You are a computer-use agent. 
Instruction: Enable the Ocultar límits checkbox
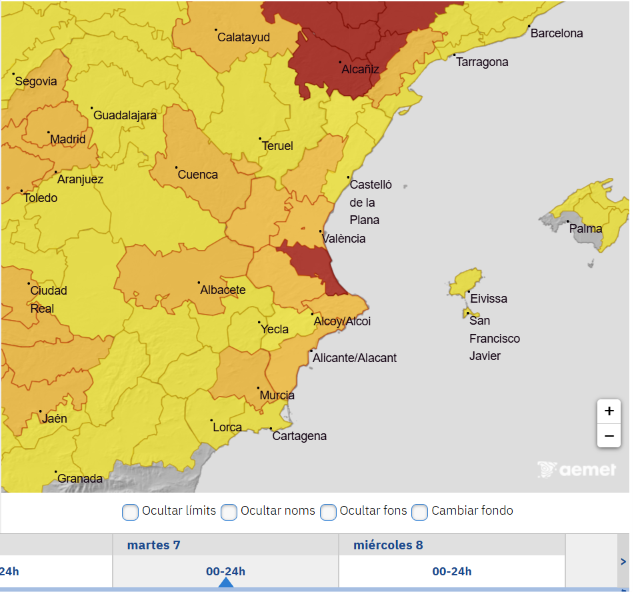point(130,512)
